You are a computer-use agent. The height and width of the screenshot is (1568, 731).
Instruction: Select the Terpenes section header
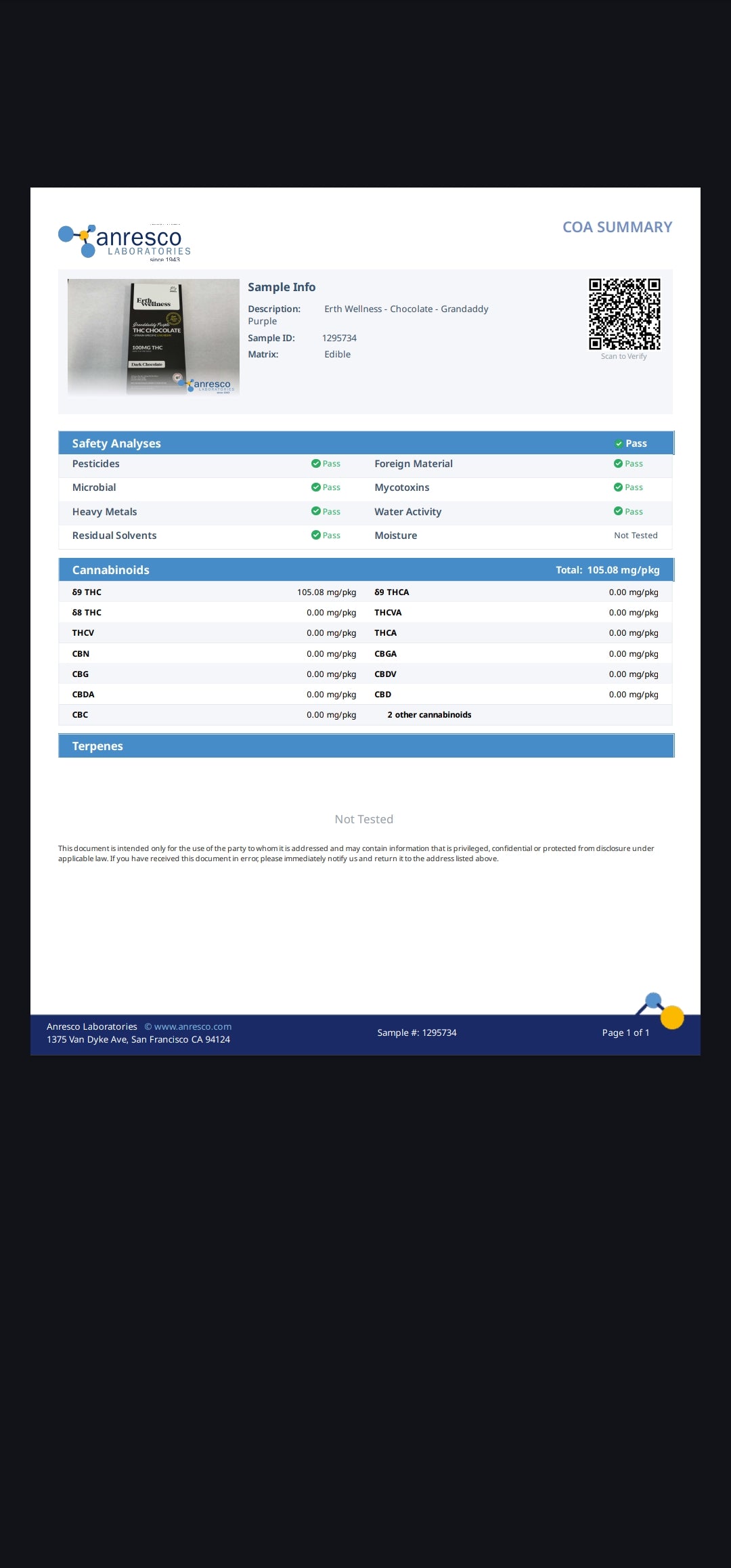97,746
